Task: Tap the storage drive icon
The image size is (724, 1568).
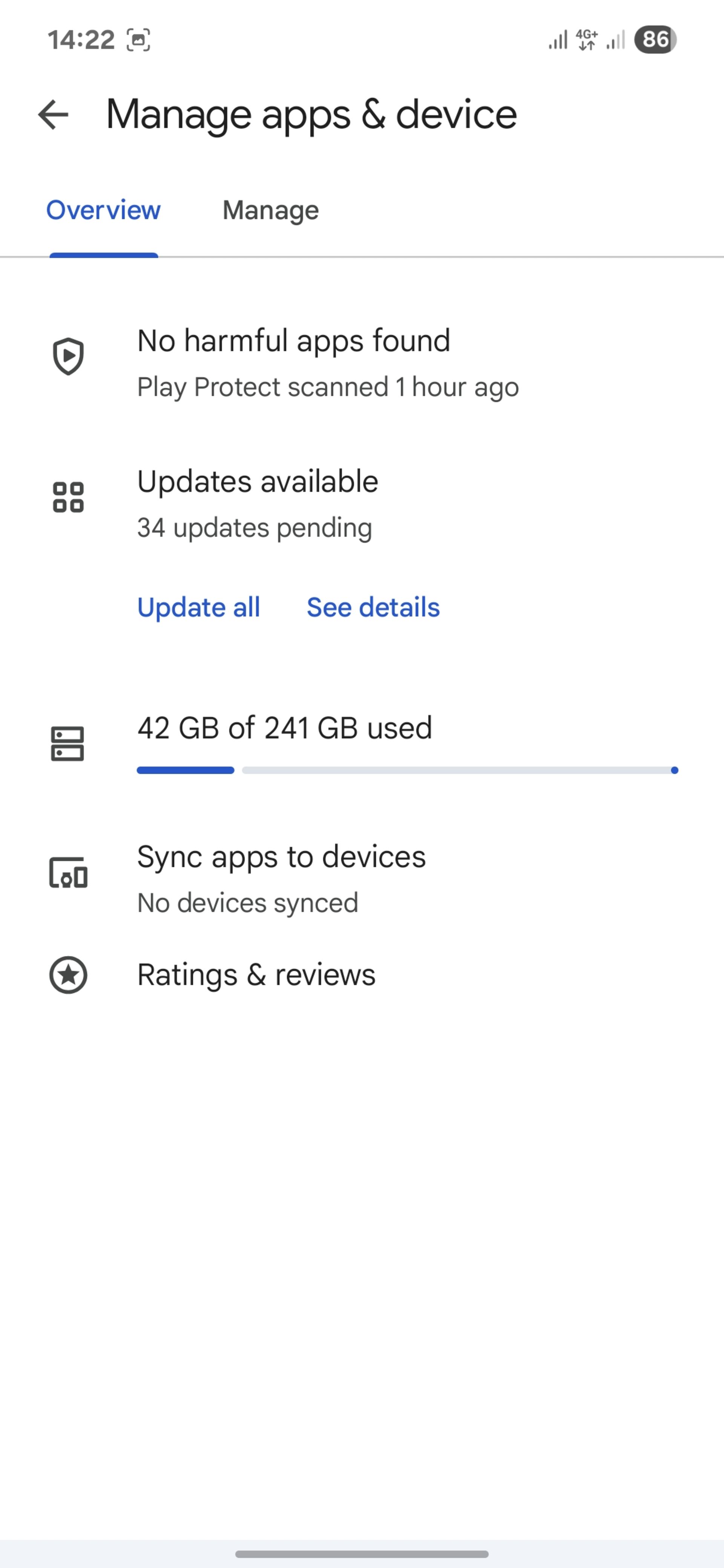Action: pyautogui.click(x=67, y=744)
